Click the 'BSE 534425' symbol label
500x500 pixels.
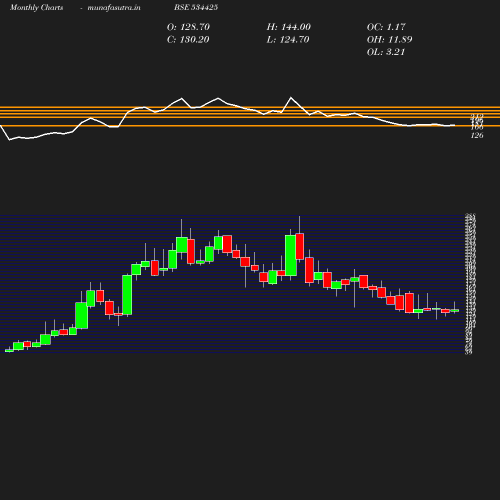tap(196, 7)
